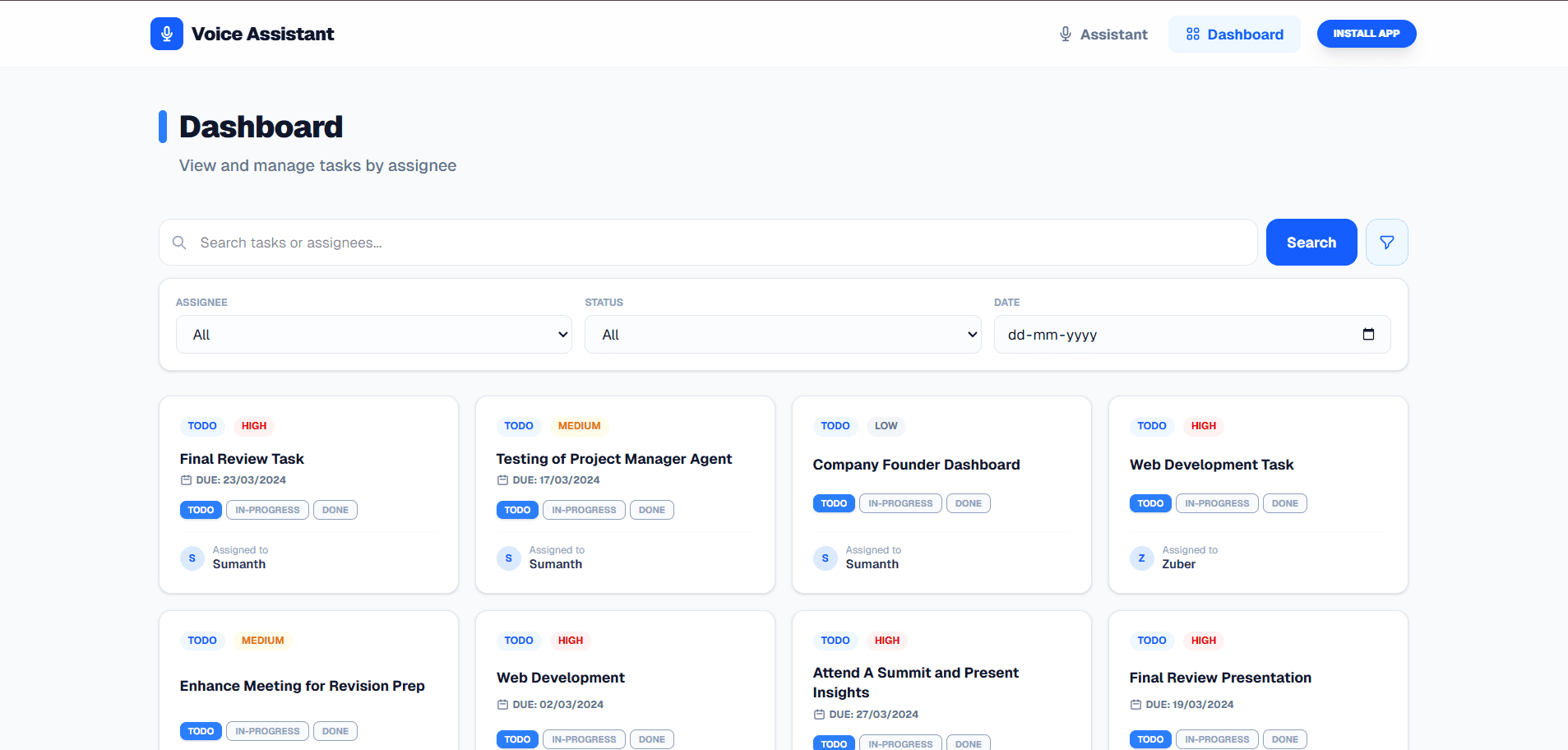This screenshot has width=1568, height=750.
Task: Click the search tasks or assignees input field
Action: point(576,242)
